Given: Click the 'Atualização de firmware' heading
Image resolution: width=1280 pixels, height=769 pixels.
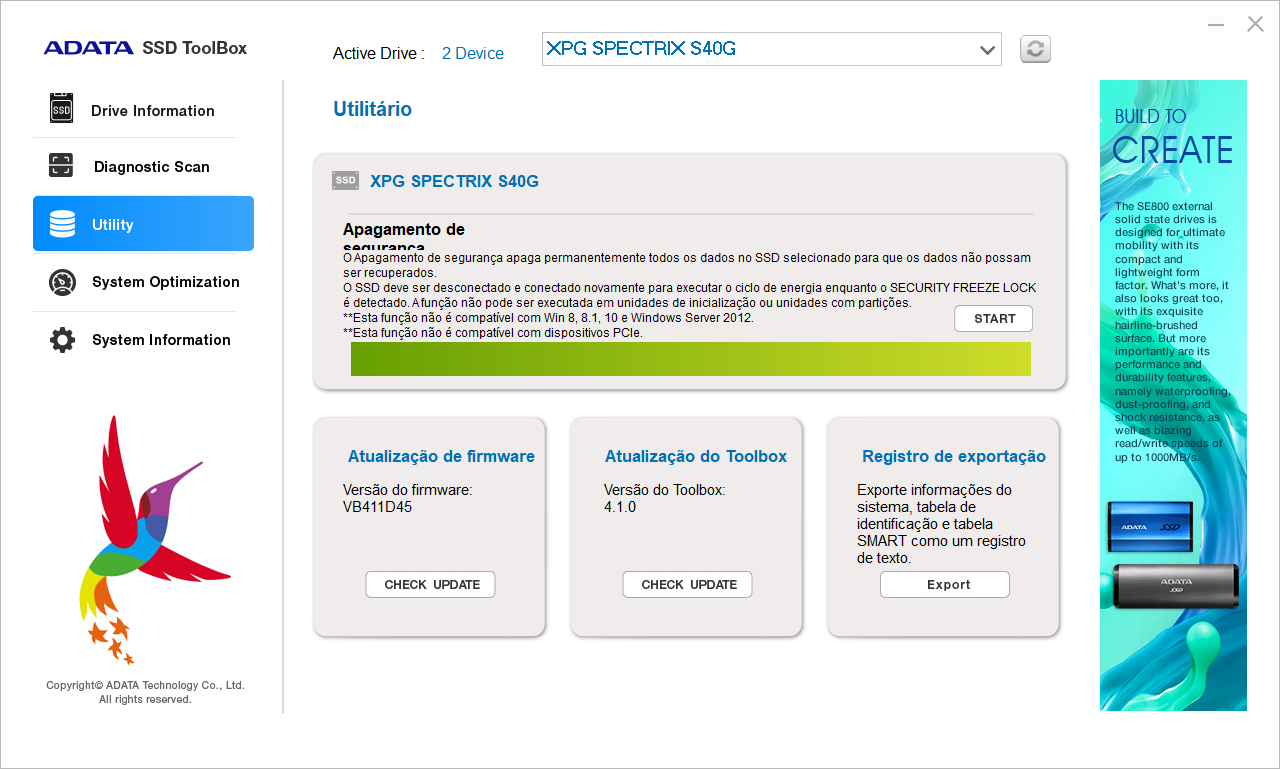Looking at the screenshot, I should [441, 457].
